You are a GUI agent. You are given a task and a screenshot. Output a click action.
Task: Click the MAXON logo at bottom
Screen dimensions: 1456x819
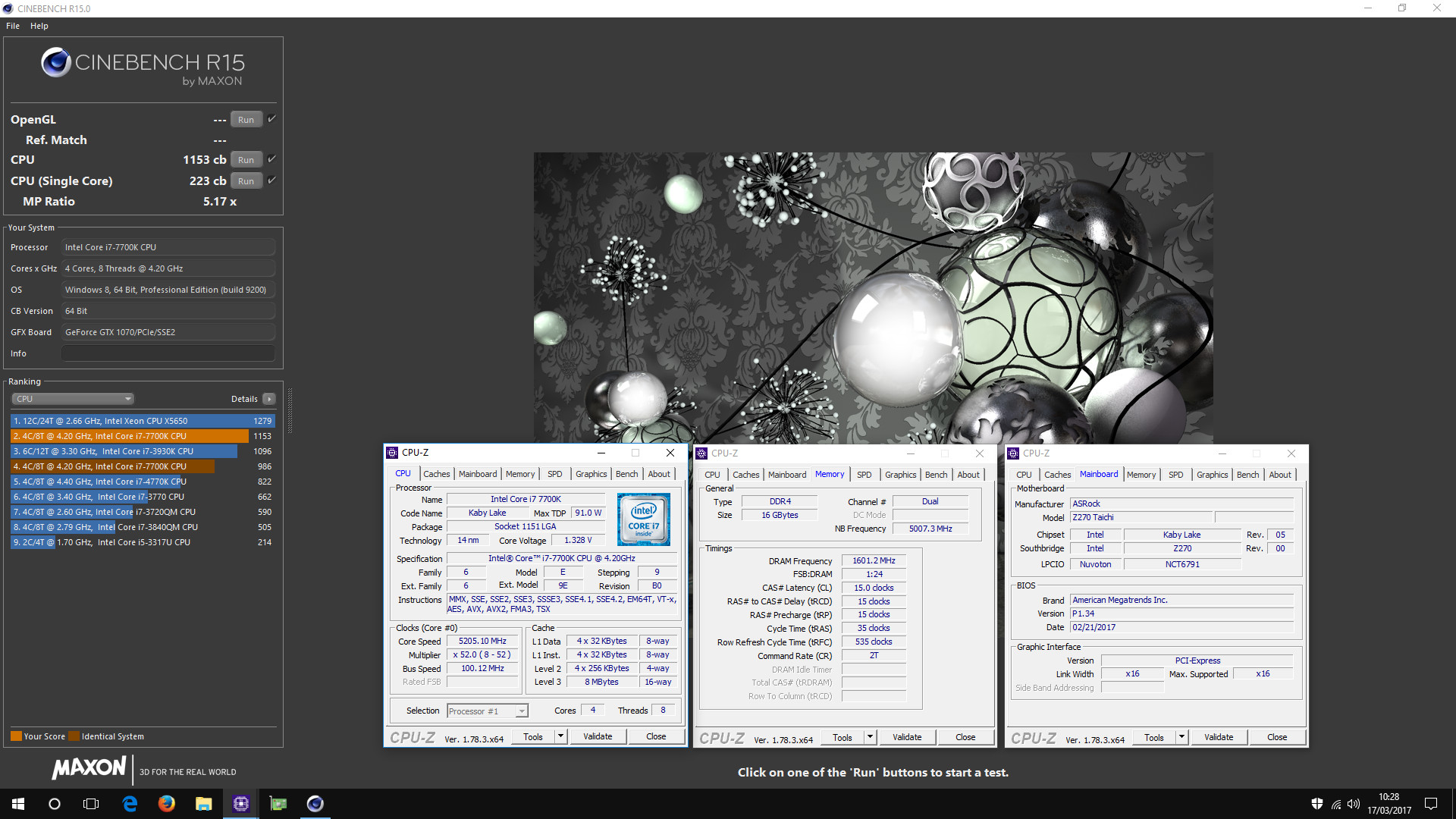tap(89, 768)
